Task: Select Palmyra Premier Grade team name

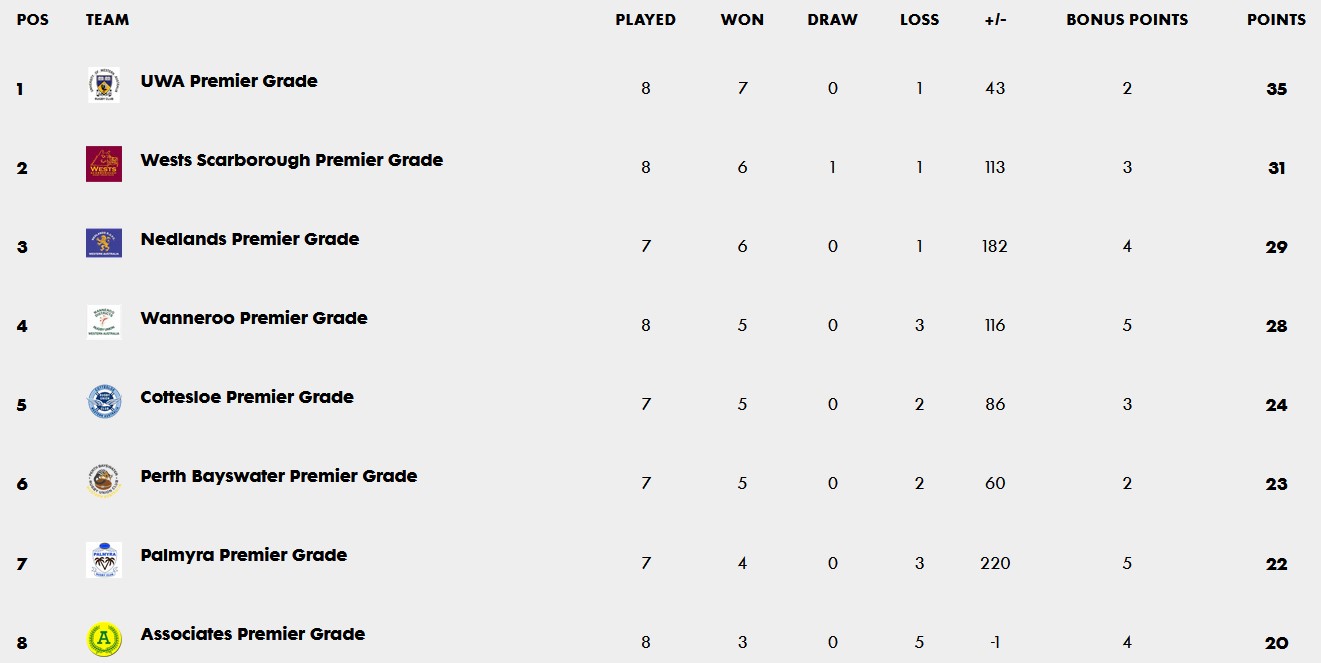Action: click(x=244, y=555)
